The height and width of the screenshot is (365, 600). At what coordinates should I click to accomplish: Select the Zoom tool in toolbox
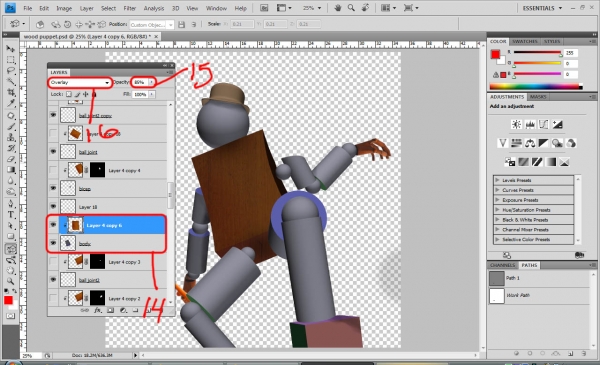click(11, 281)
